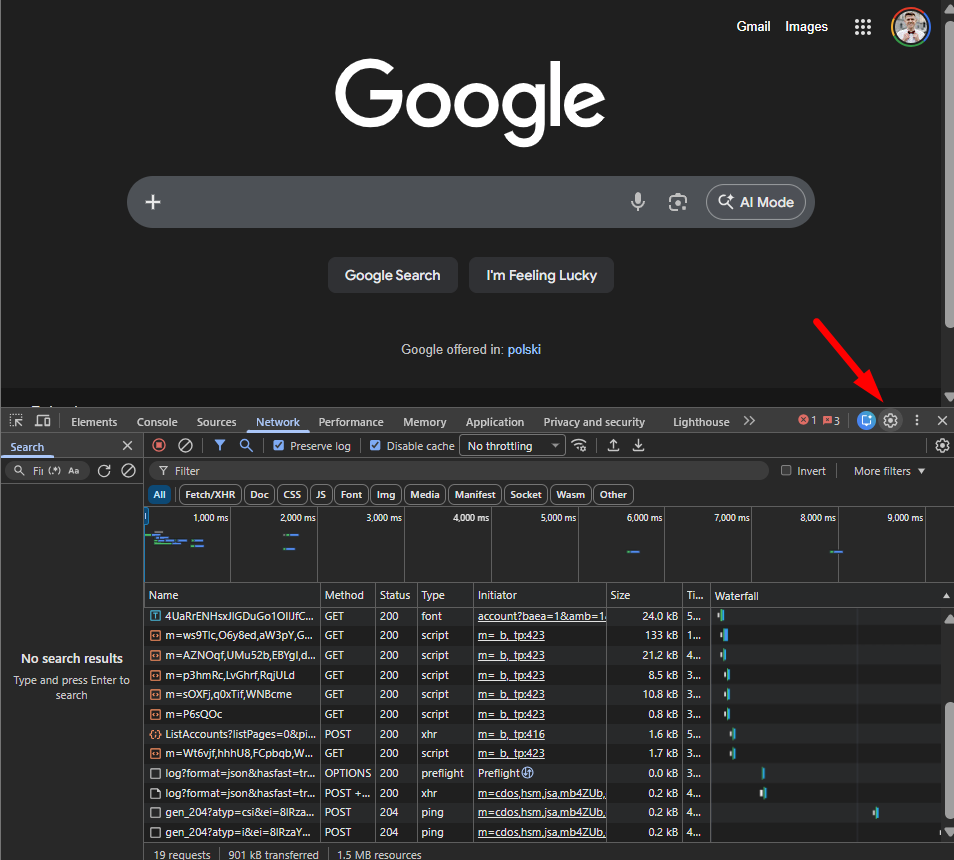The height and width of the screenshot is (860, 954).
Task: Click the stop recording network log icon
Action: click(x=159, y=446)
